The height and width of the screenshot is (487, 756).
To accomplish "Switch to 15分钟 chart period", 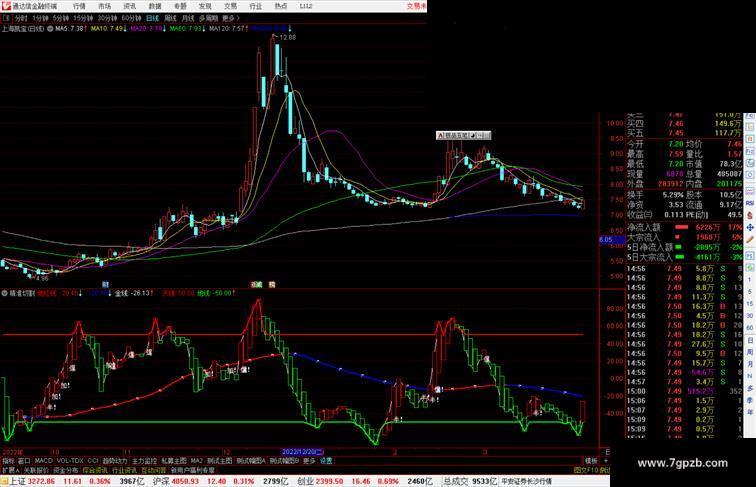I will (83, 18).
